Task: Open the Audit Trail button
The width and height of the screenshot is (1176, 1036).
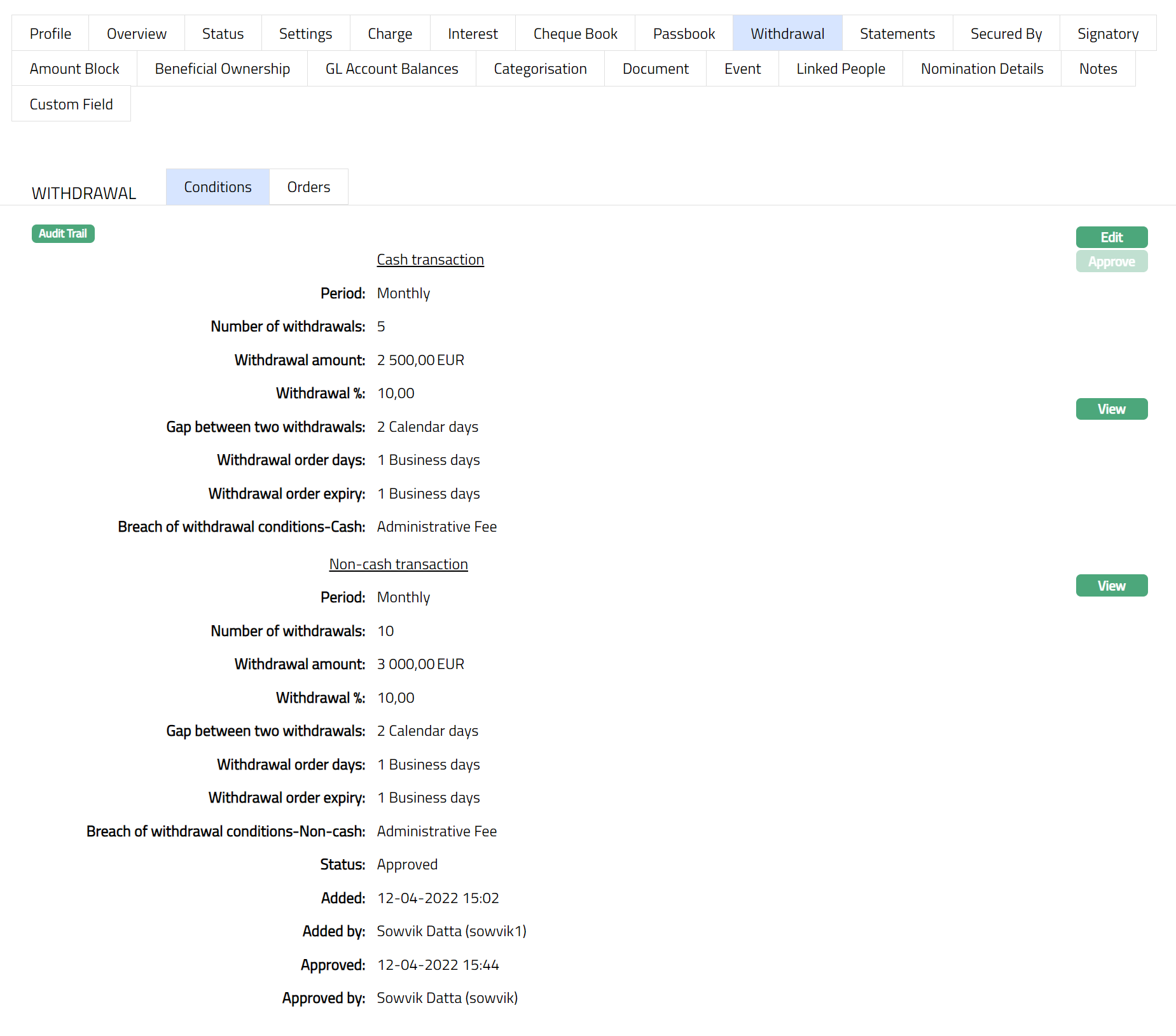Action: (63, 233)
